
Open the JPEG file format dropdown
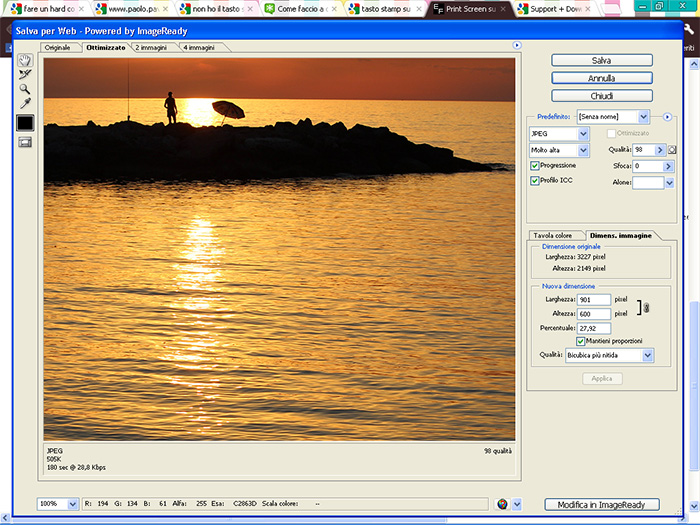click(x=559, y=133)
